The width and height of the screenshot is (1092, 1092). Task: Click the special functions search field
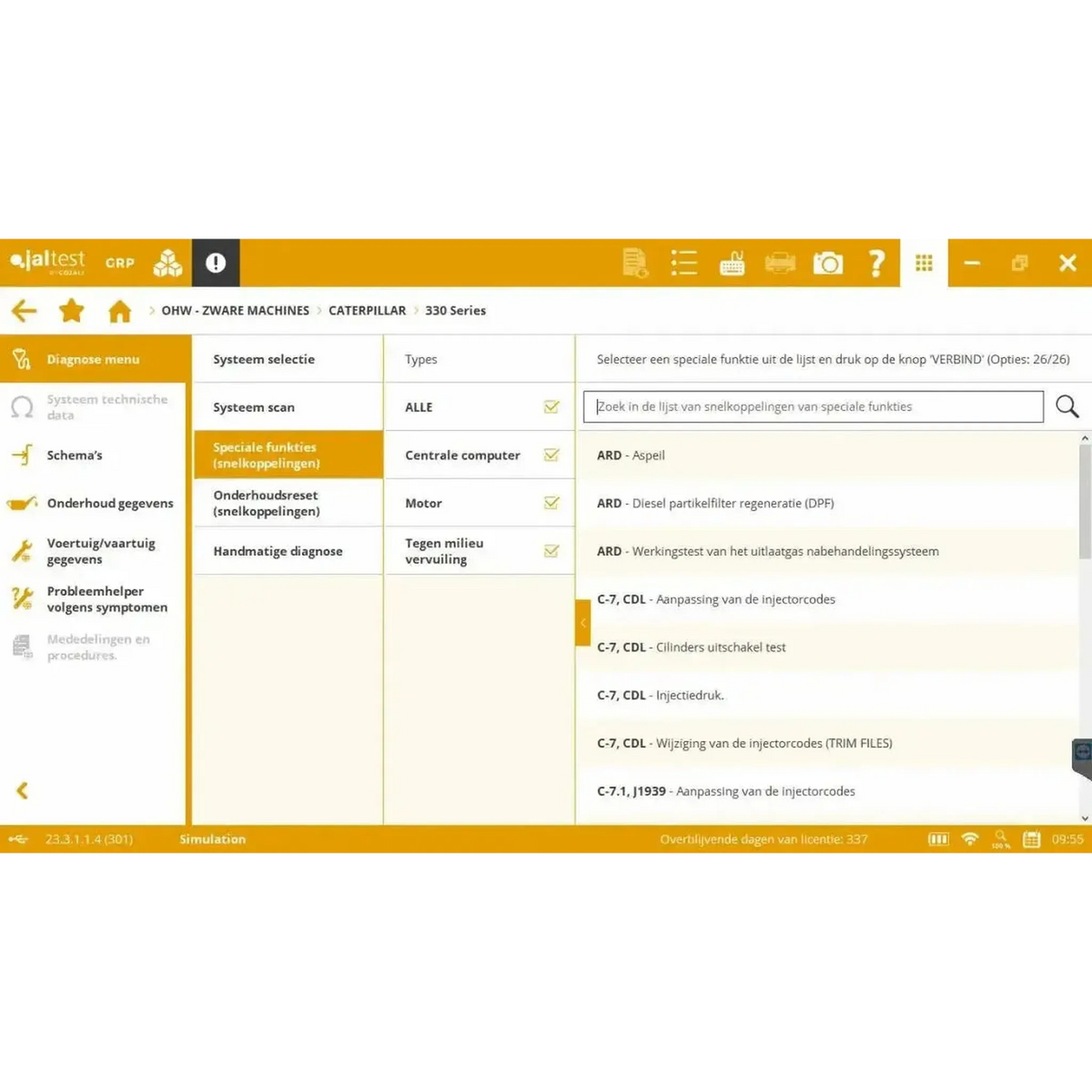point(813,407)
